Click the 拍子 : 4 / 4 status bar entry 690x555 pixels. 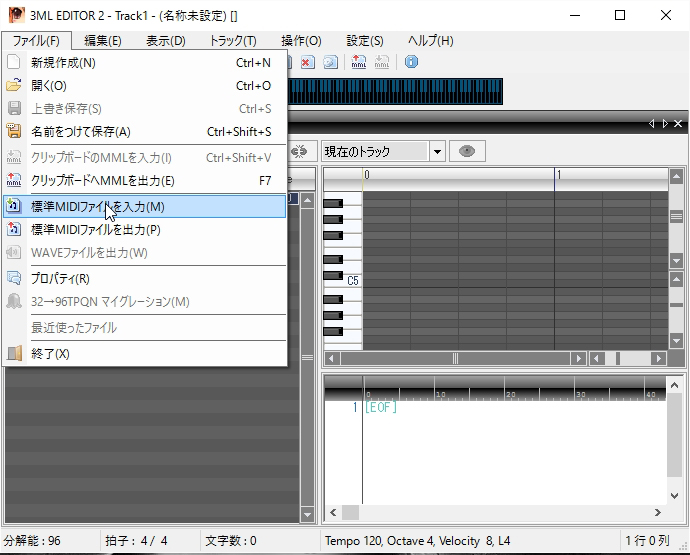[x=136, y=540]
